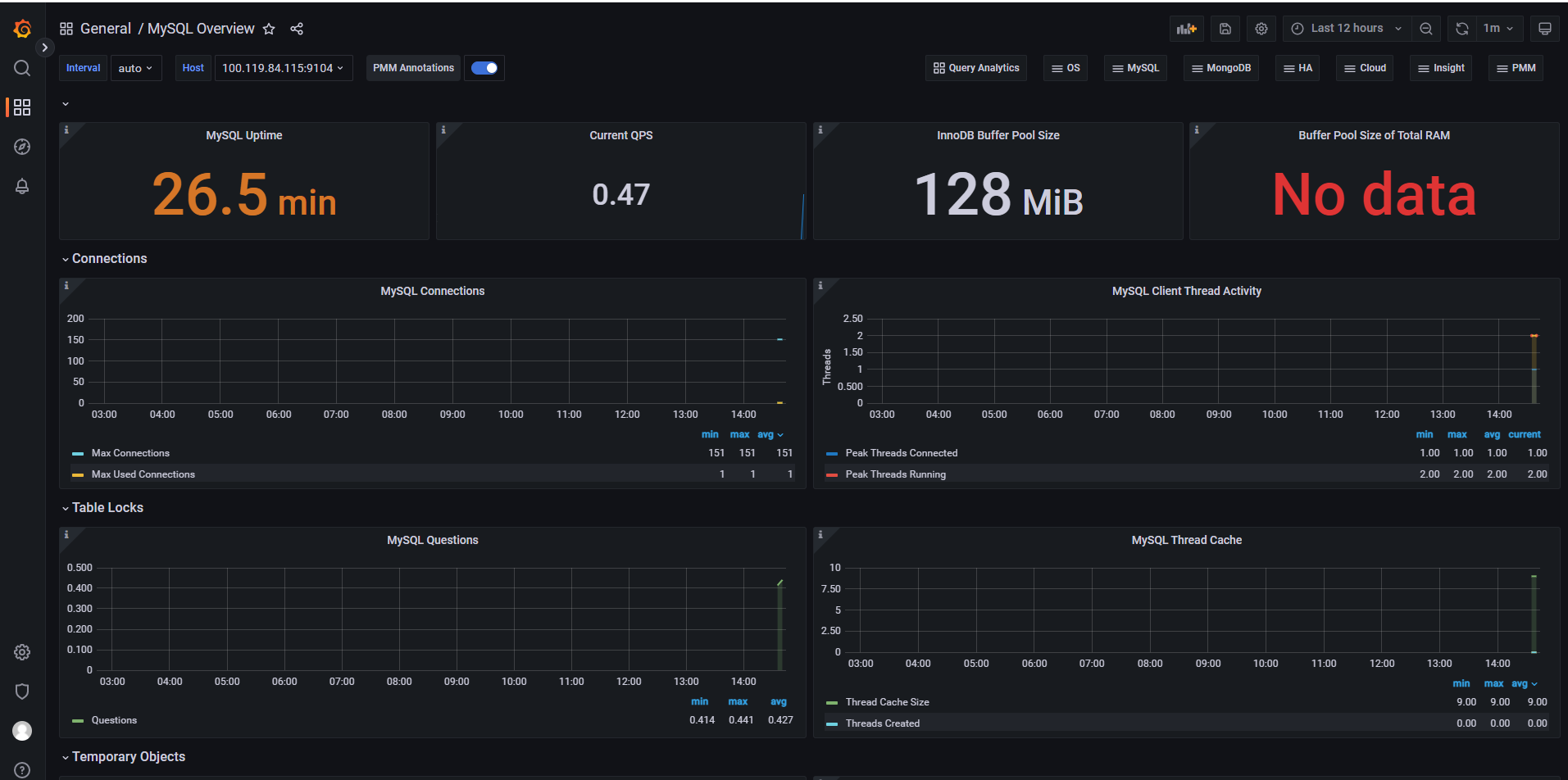Viewport: 1568px width, 780px height.
Task: Open MySQL Thread Cache panel title menu
Action: [x=1186, y=540]
